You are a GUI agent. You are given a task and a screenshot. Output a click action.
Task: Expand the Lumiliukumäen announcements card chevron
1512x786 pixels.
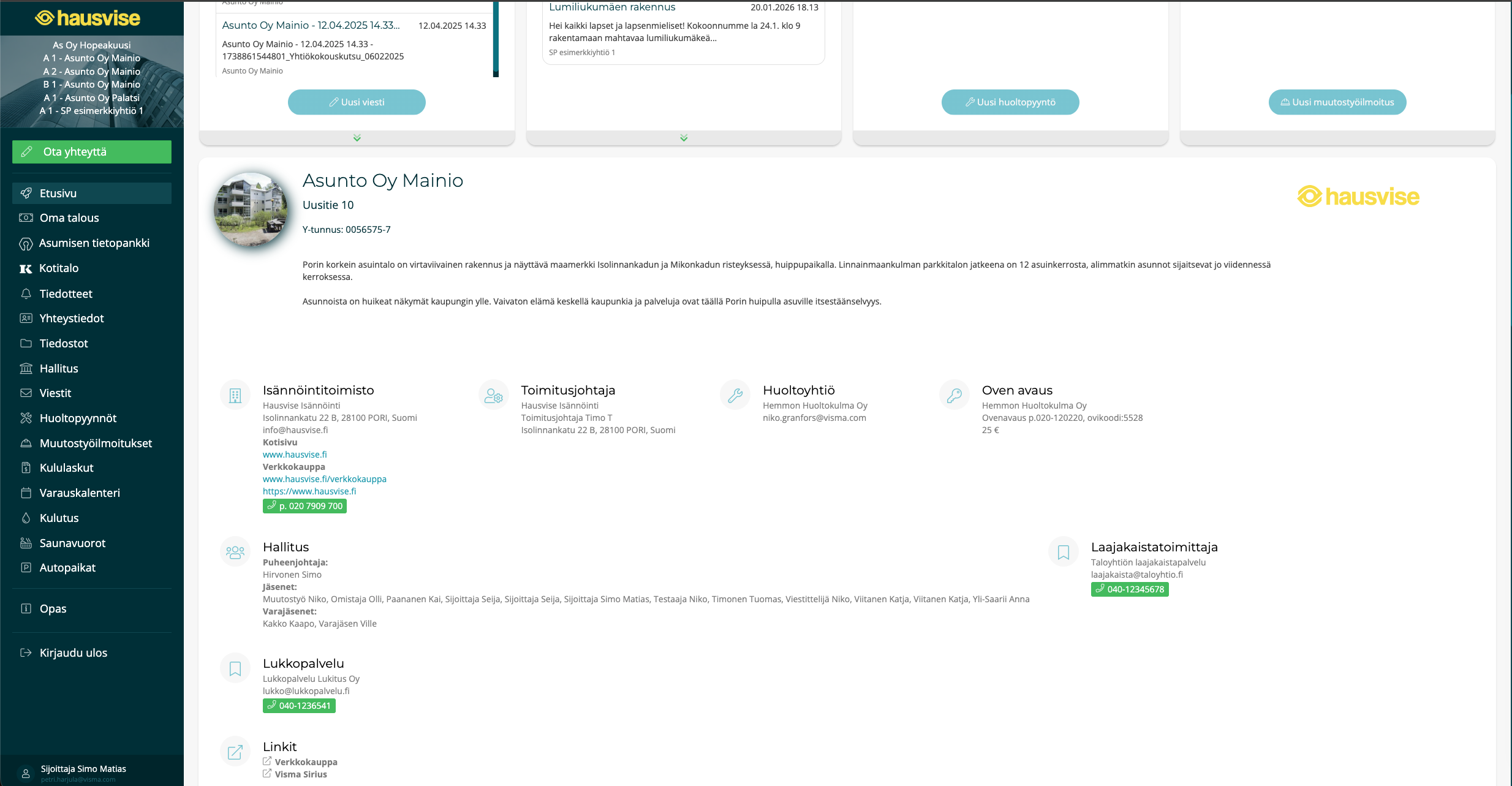(684, 138)
